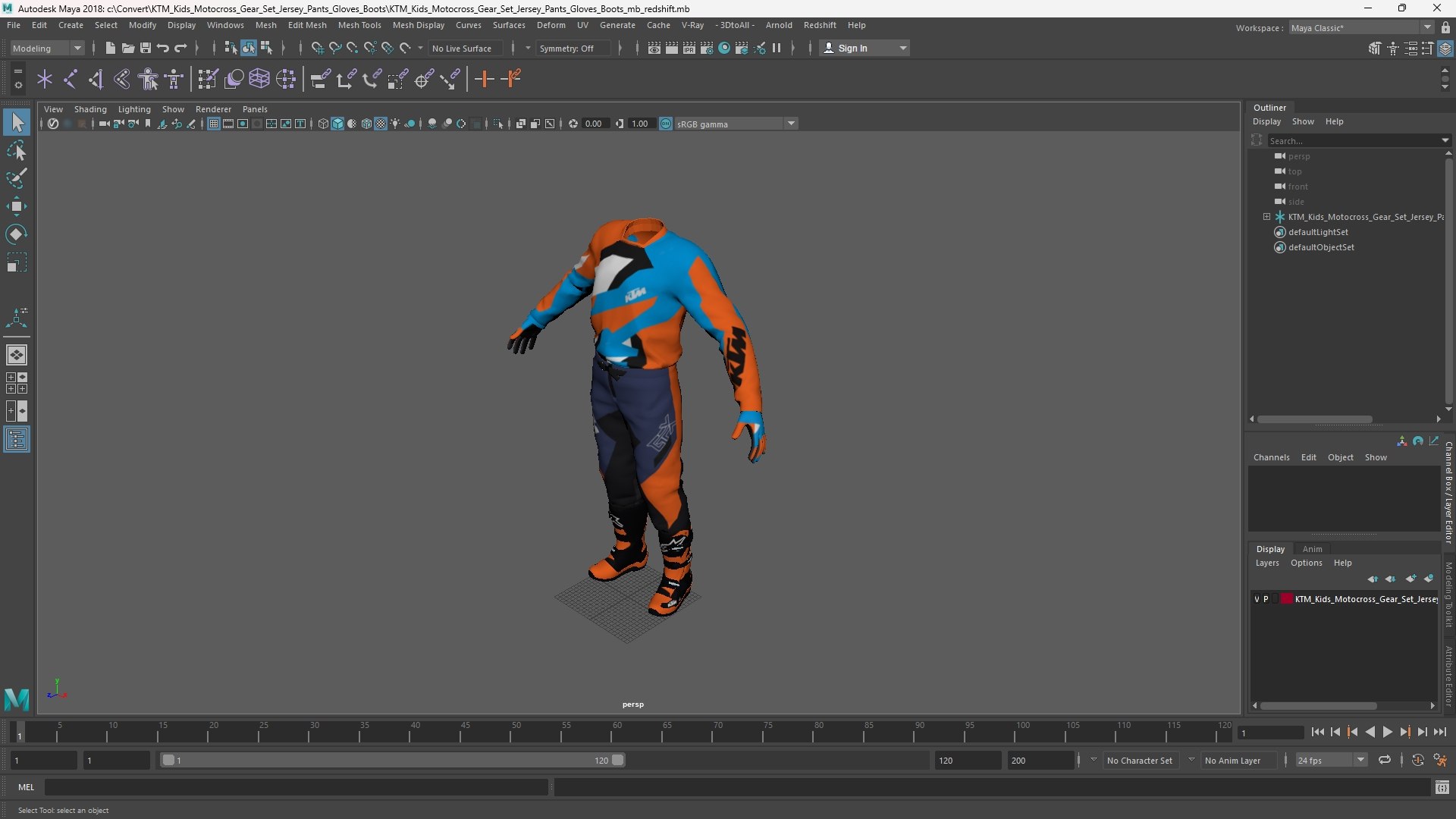Activate the Scale tool
Viewport: 1456px width, 819px height.
tap(17, 262)
